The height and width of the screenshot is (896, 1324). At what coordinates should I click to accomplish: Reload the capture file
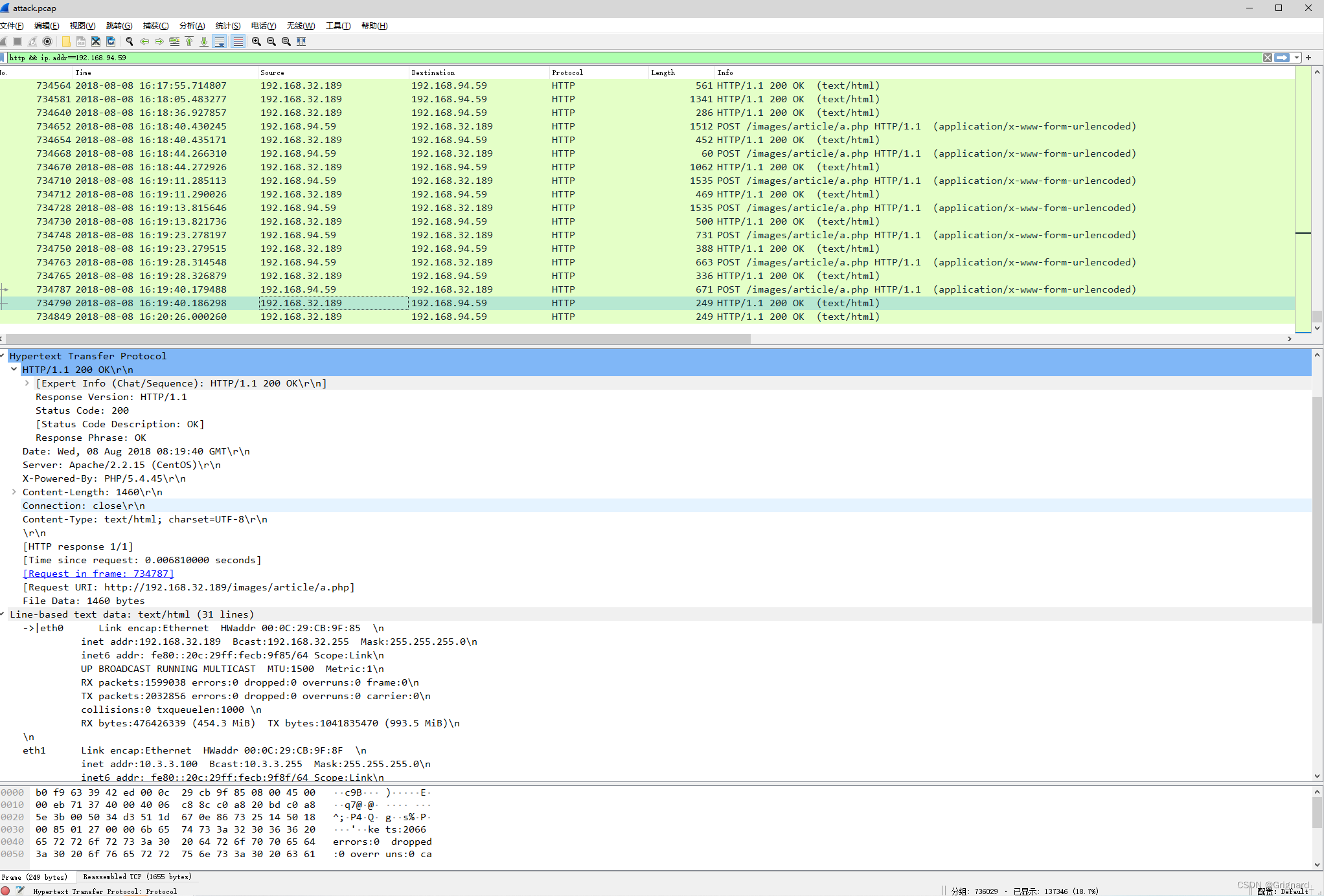click(x=111, y=41)
